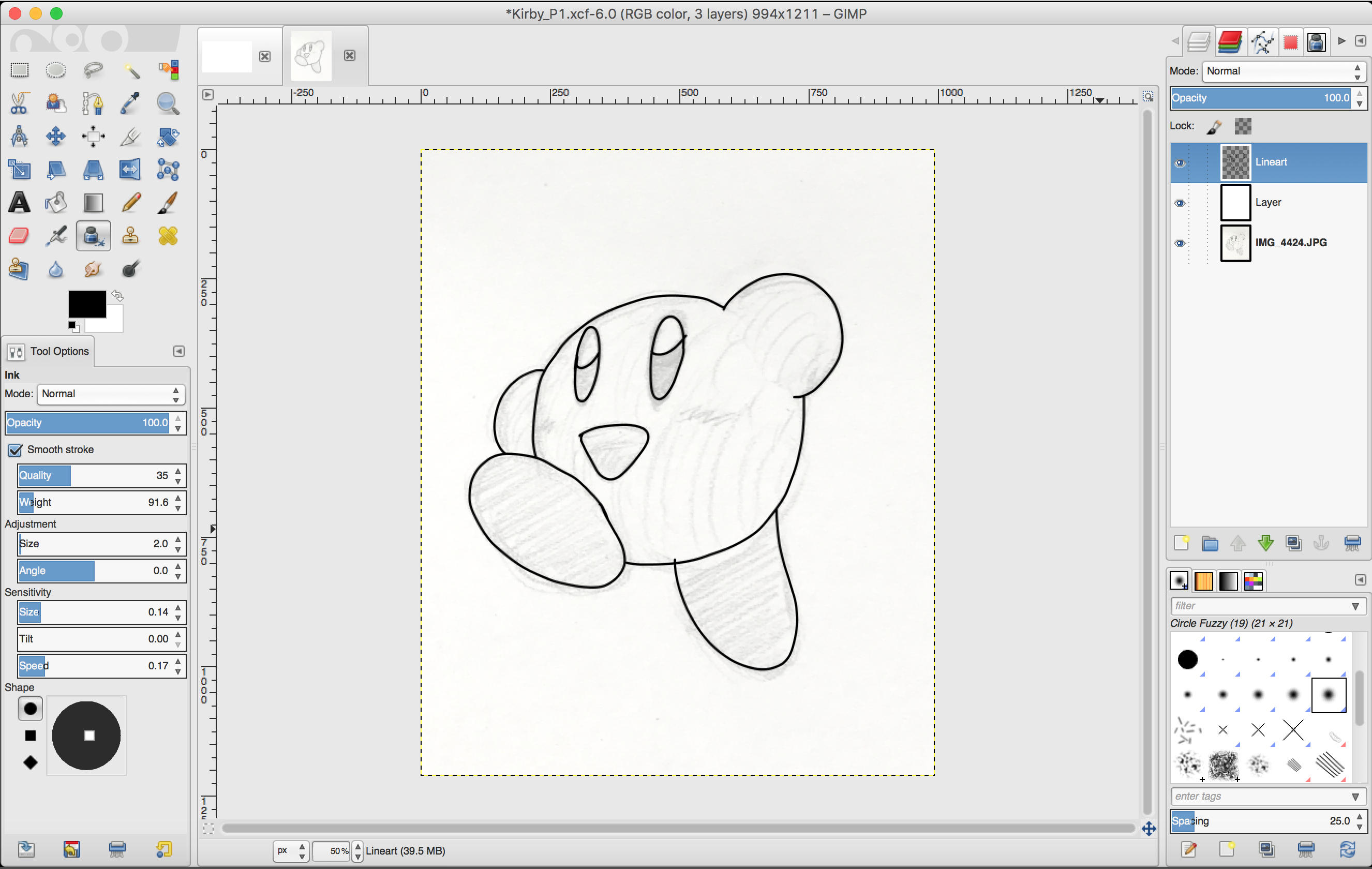
Task: Create a new layer button
Action: tap(1181, 543)
